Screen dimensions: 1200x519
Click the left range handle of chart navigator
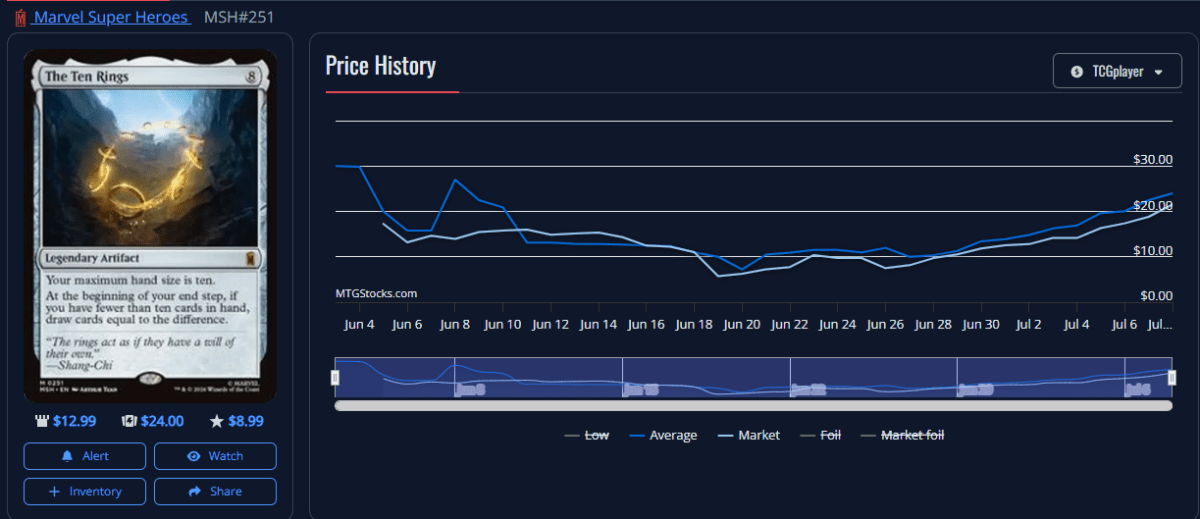335,377
